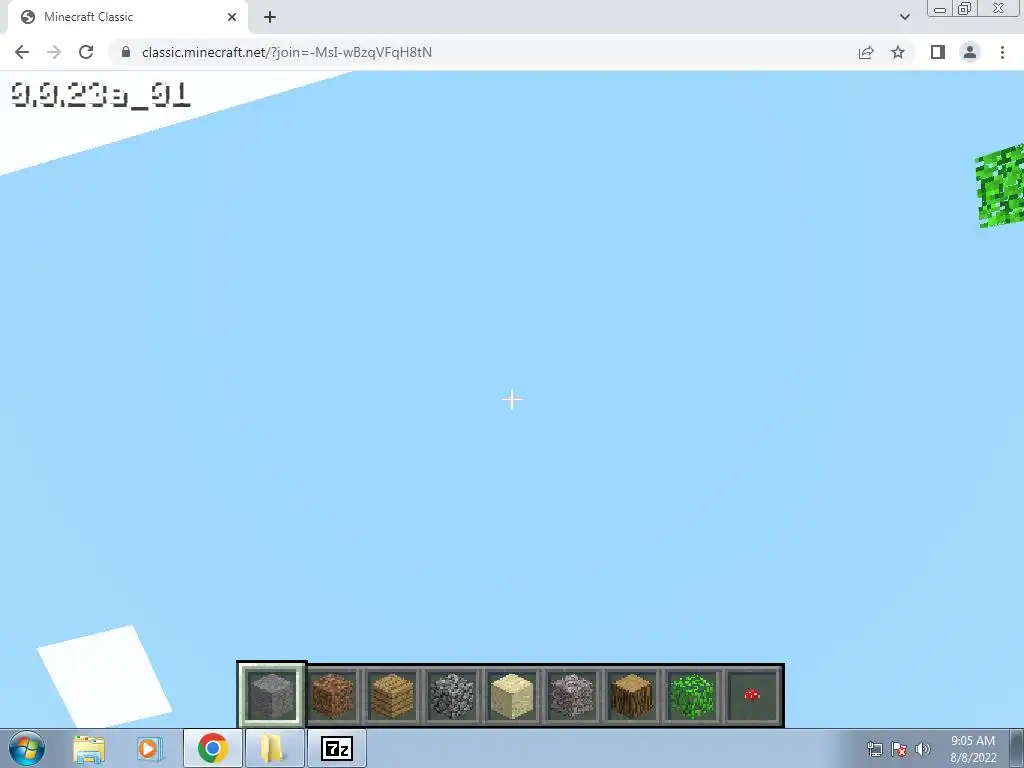Select the wood log block in hotbar
The image size is (1024, 768).
click(x=632, y=695)
